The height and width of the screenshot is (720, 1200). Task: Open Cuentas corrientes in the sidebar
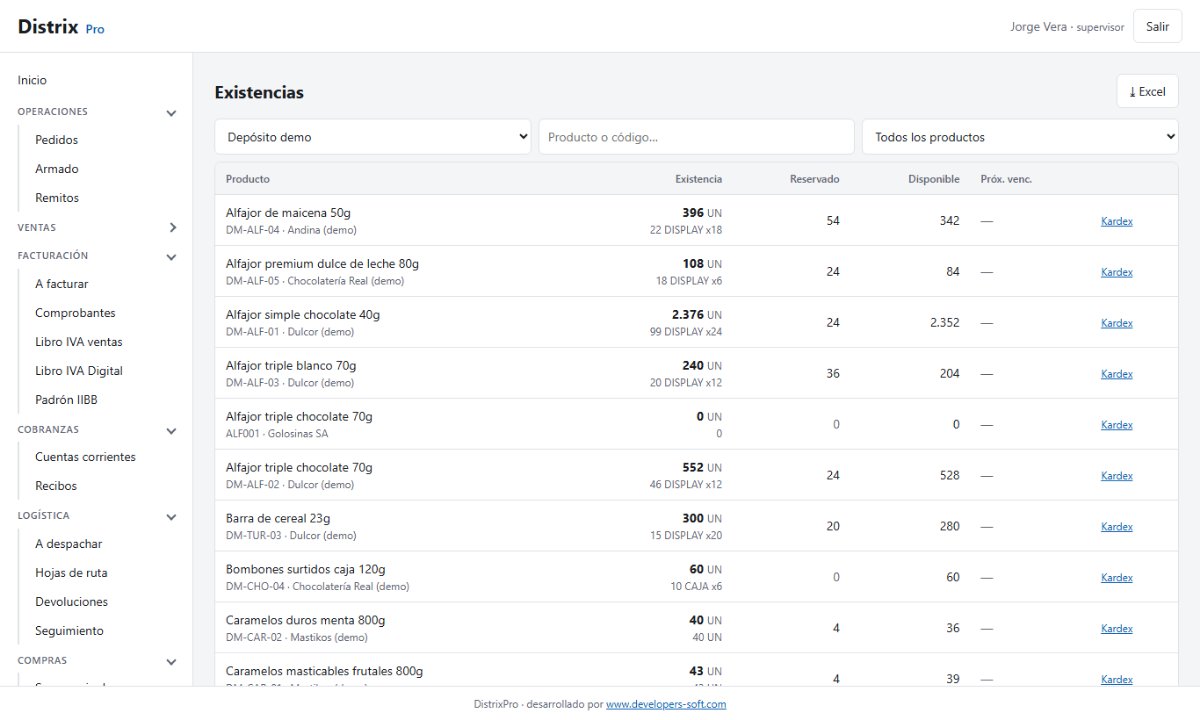85,457
